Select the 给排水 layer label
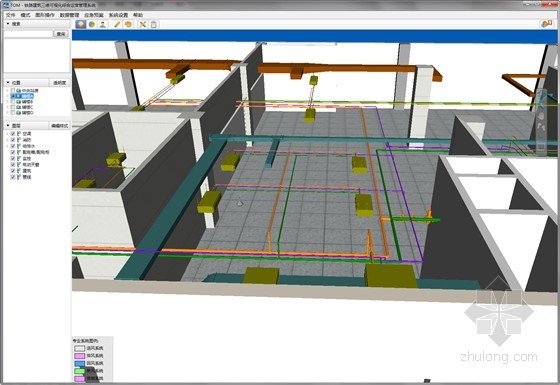This screenshot has width=560, height=385. point(29,146)
